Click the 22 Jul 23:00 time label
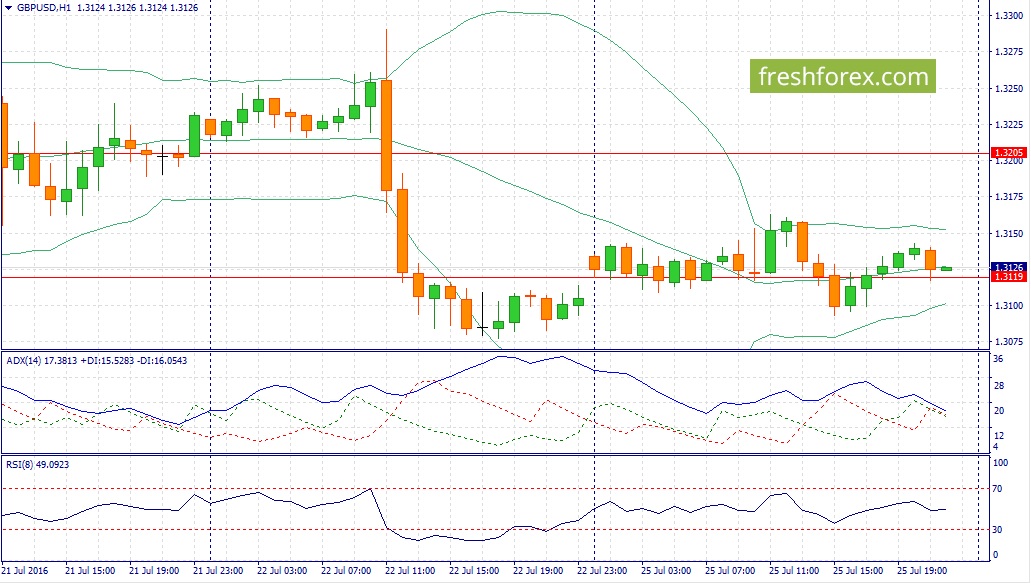Image resolution: width=1031 pixels, height=583 pixels. [x=602, y=571]
